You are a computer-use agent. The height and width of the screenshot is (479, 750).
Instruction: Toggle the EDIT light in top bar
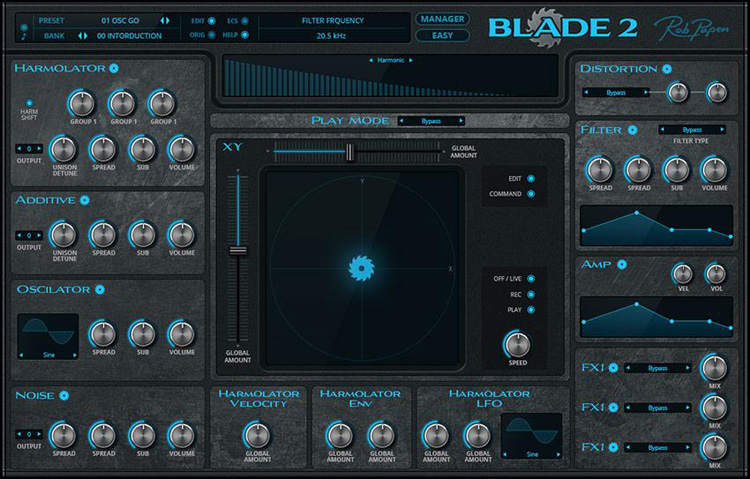coord(211,21)
